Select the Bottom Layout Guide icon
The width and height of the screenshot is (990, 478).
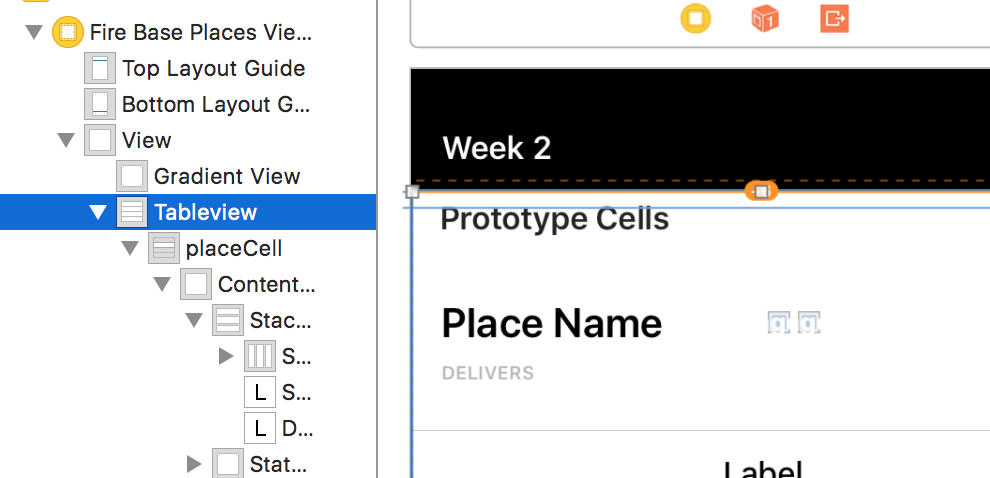point(99,104)
